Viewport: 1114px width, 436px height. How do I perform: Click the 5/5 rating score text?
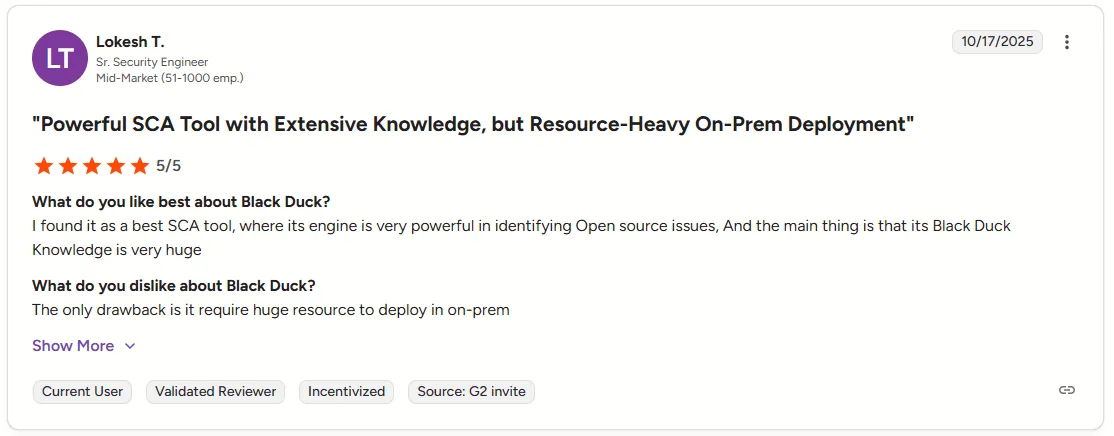click(x=169, y=166)
